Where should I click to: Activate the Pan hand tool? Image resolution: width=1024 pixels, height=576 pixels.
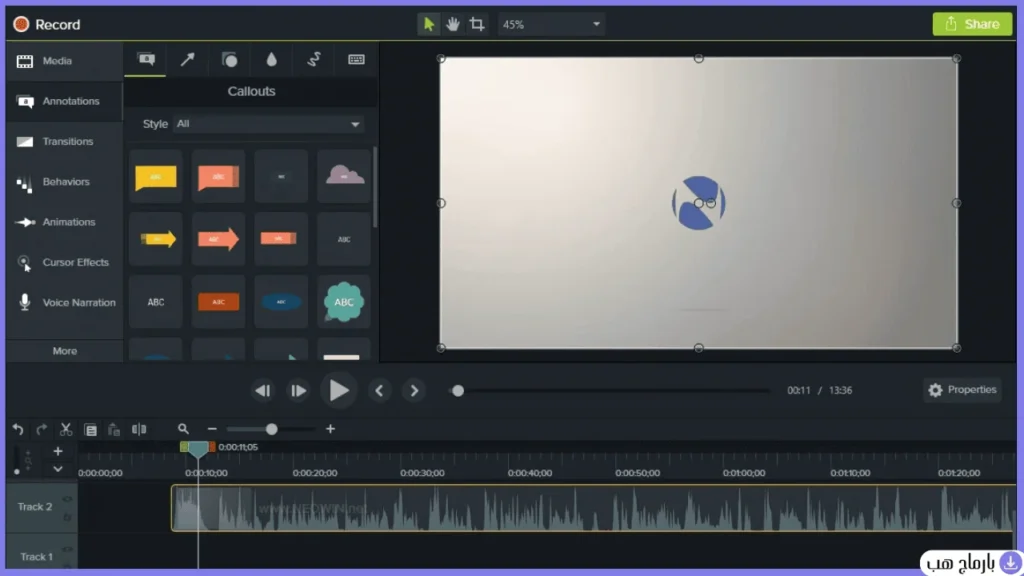(x=453, y=24)
